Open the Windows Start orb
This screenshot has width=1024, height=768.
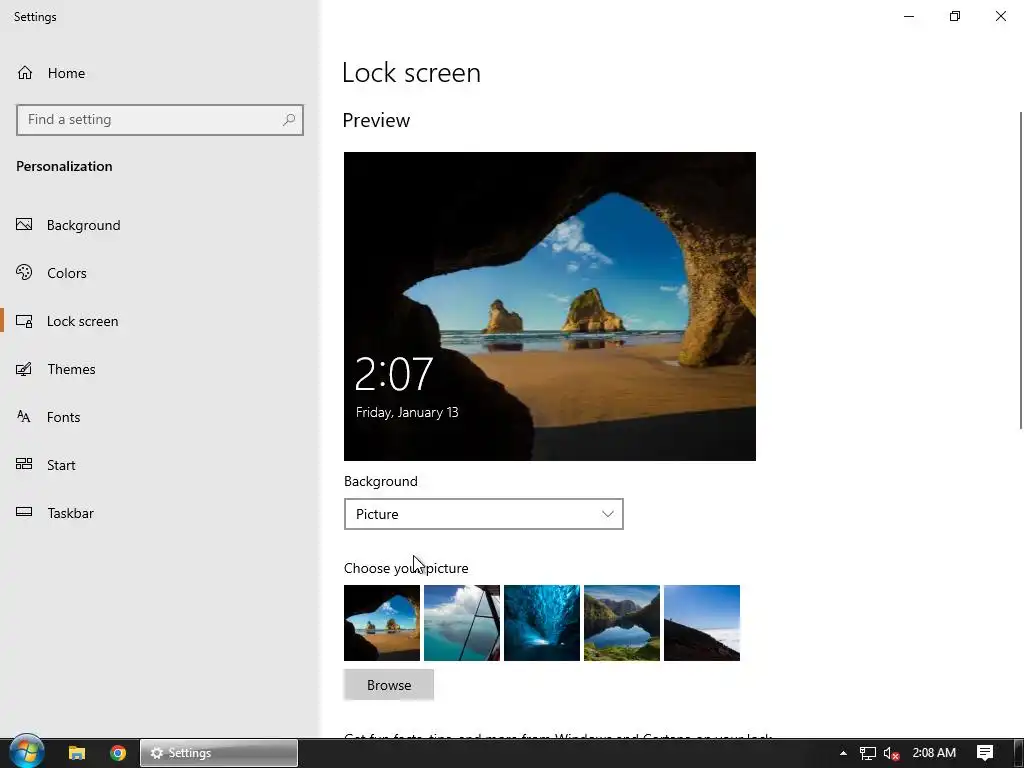click(x=26, y=752)
